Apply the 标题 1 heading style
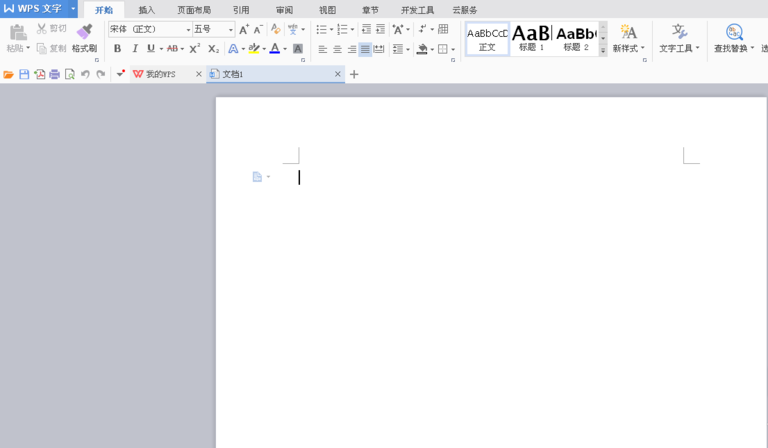768x448 pixels. point(531,39)
